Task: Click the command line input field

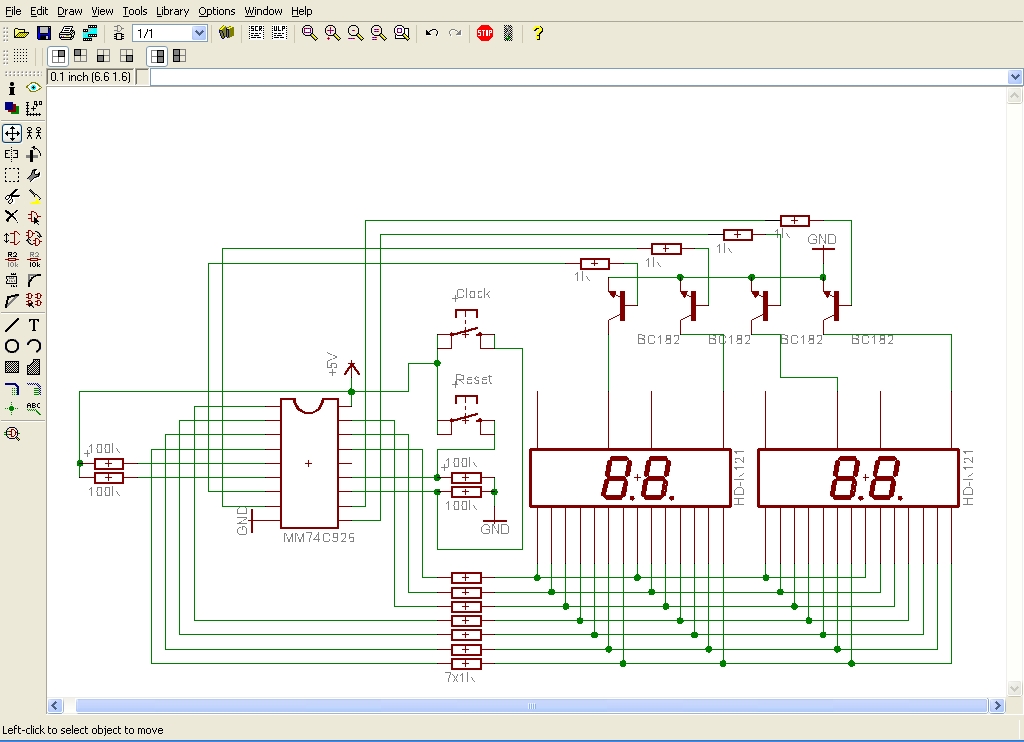Action: [579, 77]
